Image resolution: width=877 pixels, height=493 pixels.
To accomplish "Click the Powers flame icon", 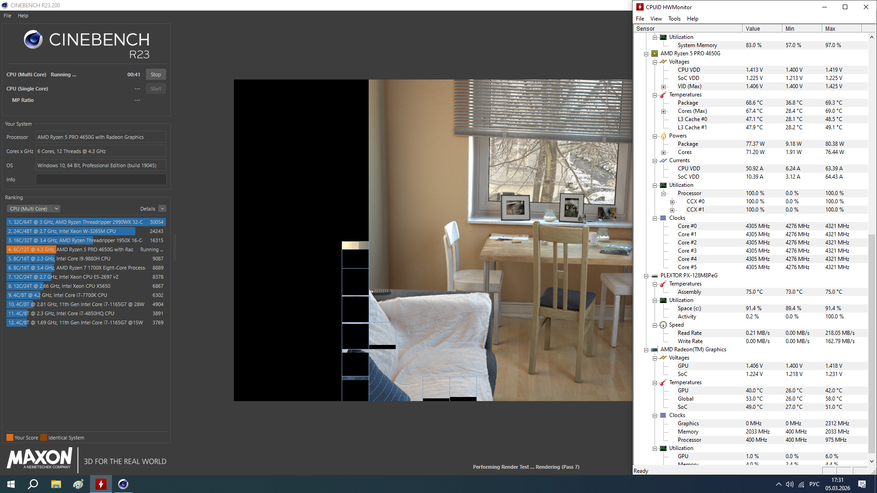I will point(663,136).
